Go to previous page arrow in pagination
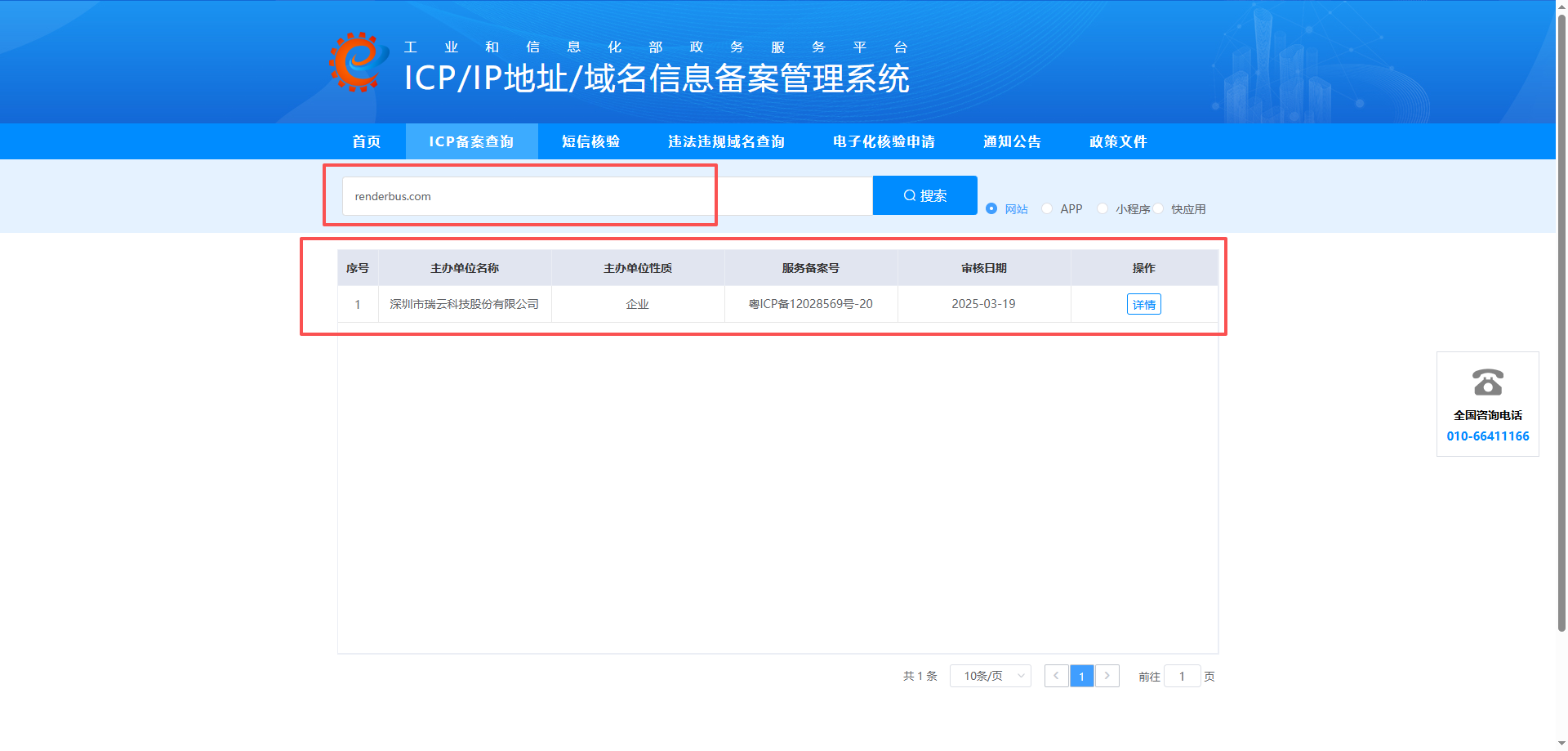Screen dimensions: 1568x751 (1056, 676)
